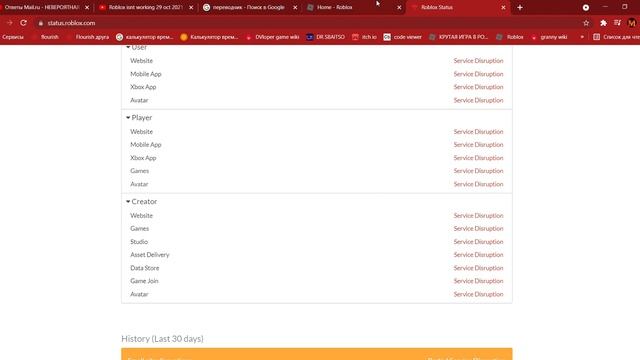
Task: Open the Сервисы bookmark
Action: pos(13,37)
